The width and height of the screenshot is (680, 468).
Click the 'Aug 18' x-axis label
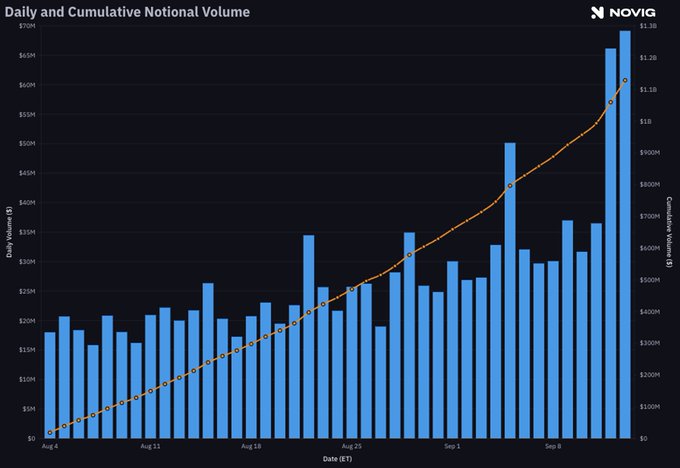(251, 446)
